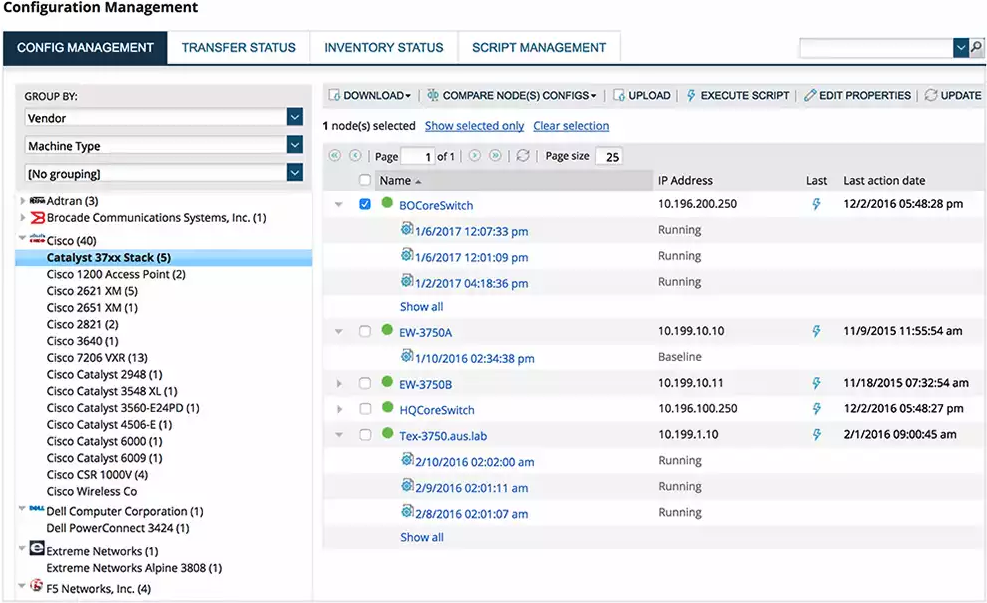Screen dimensions: 987x603
Task: Switch to Inventory Status tab
Action: (383, 48)
